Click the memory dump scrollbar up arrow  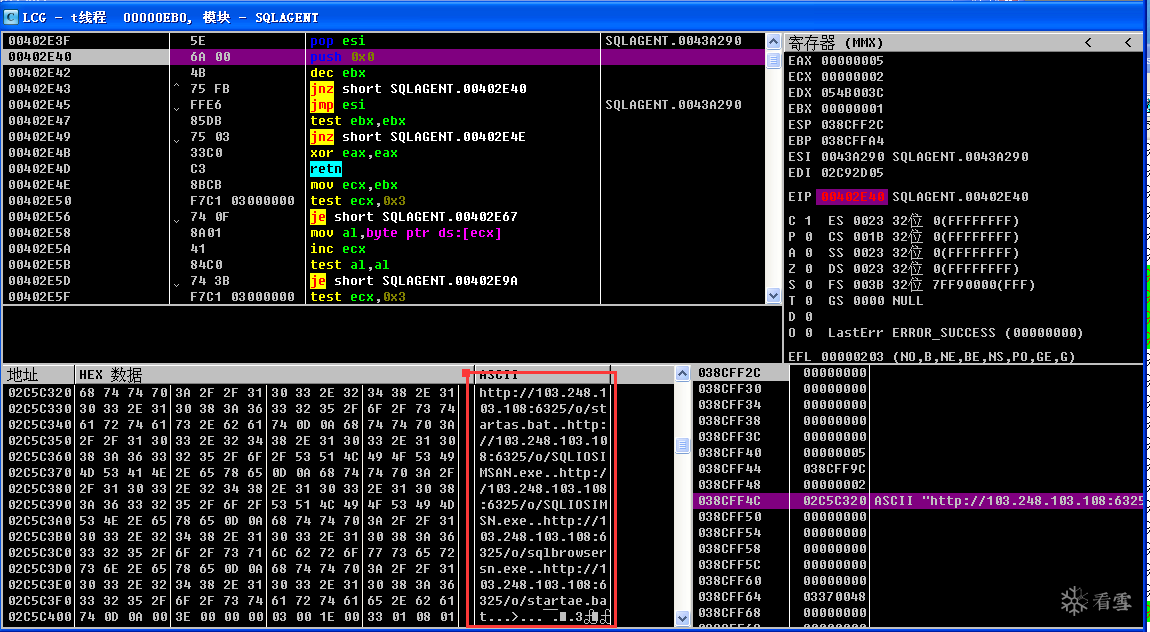tap(682, 373)
